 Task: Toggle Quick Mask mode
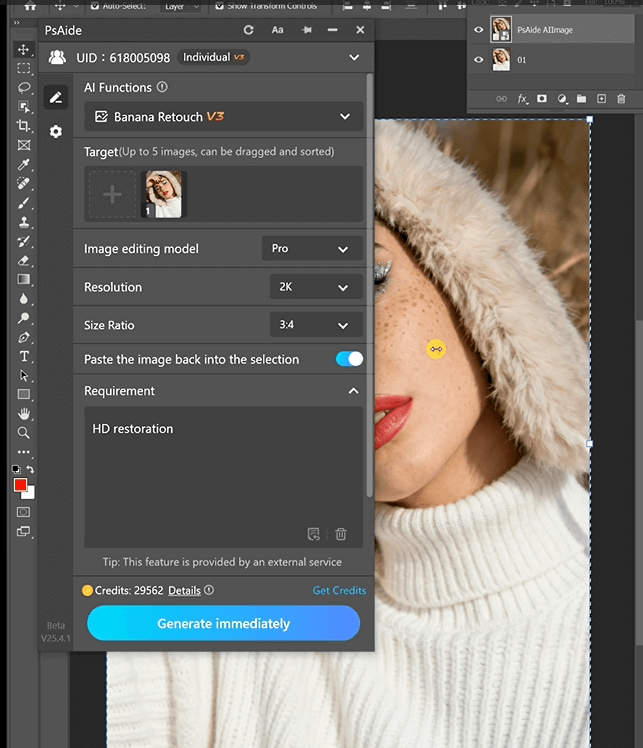point(23,512)
